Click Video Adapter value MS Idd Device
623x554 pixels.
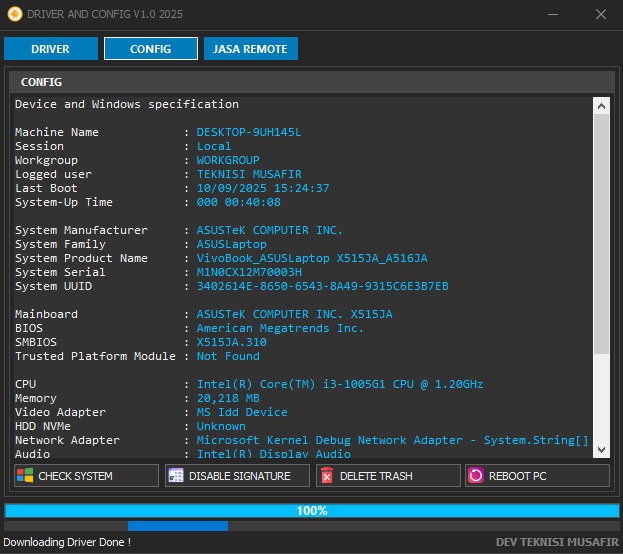(x=242, y=412)
